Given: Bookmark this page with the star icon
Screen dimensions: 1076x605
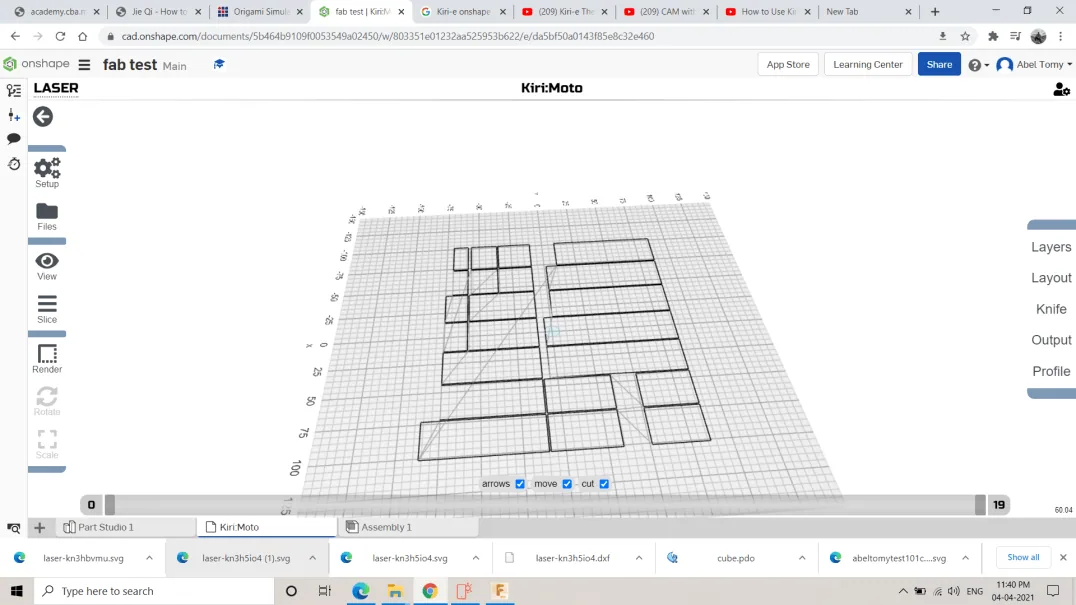Looking at the screenshot, I should [x=966, y=36].
